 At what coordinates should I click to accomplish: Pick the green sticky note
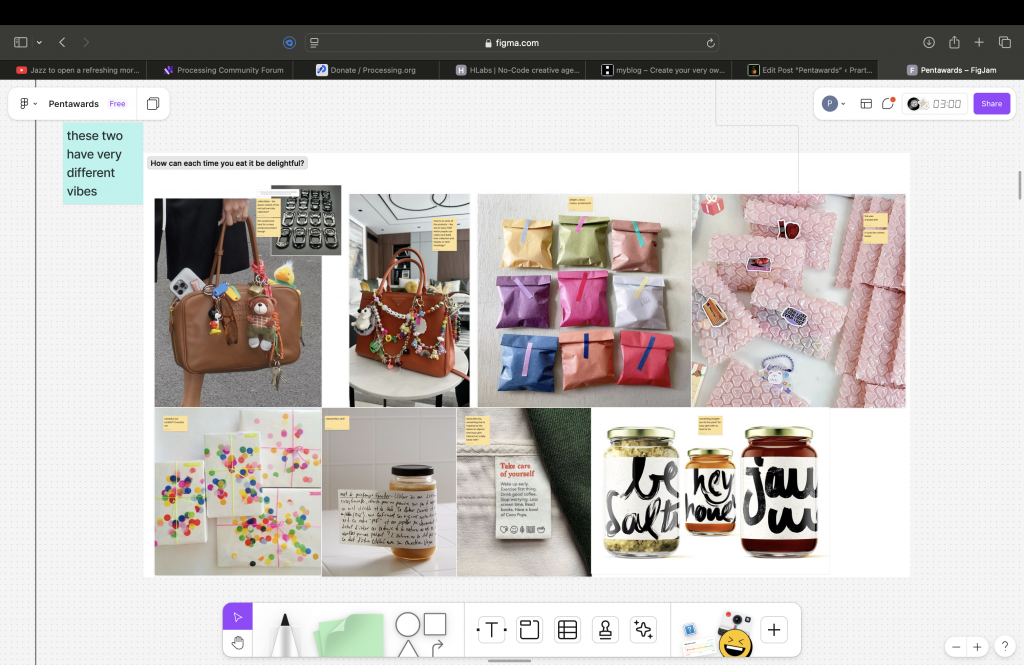351,634
